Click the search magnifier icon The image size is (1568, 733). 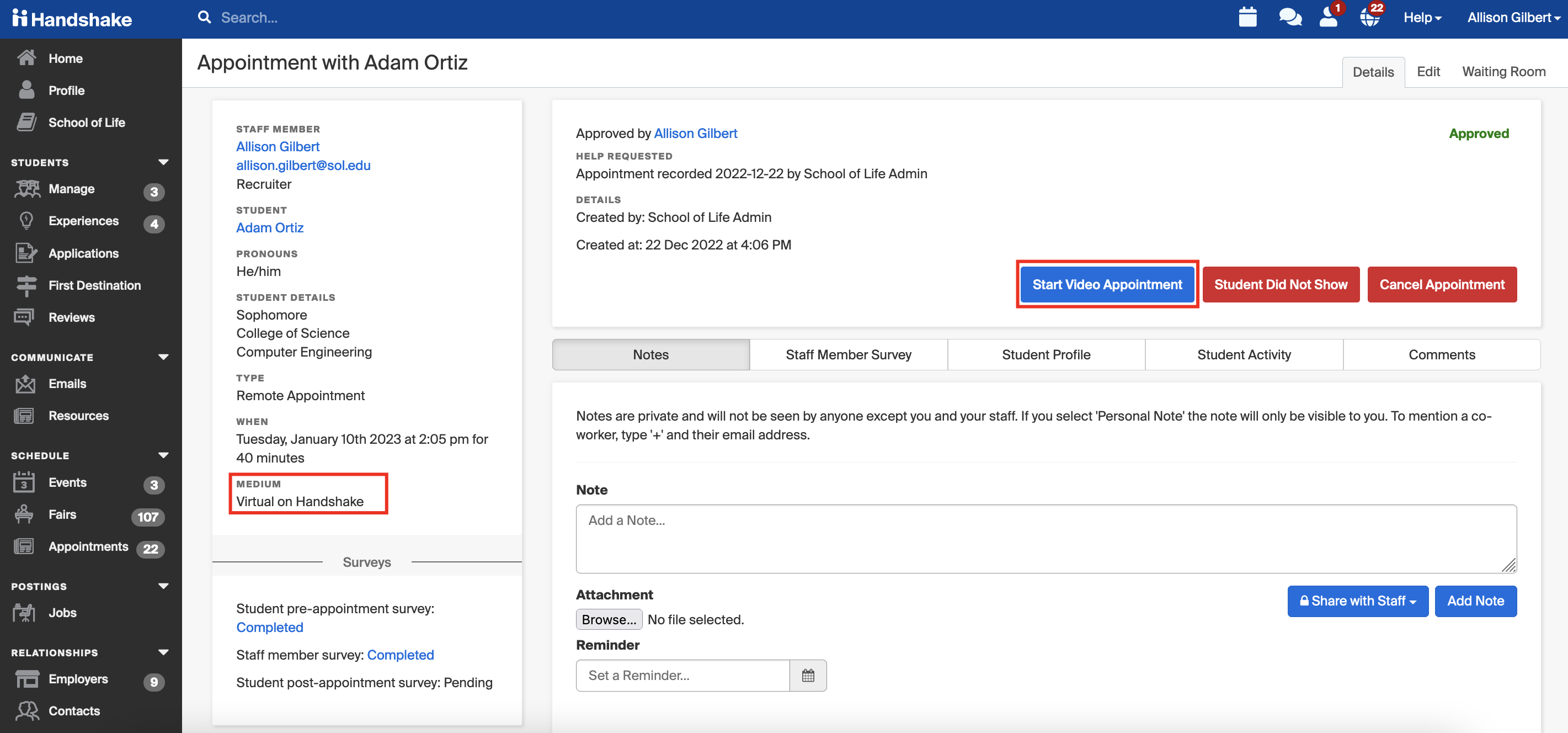(x=205, y=18)
